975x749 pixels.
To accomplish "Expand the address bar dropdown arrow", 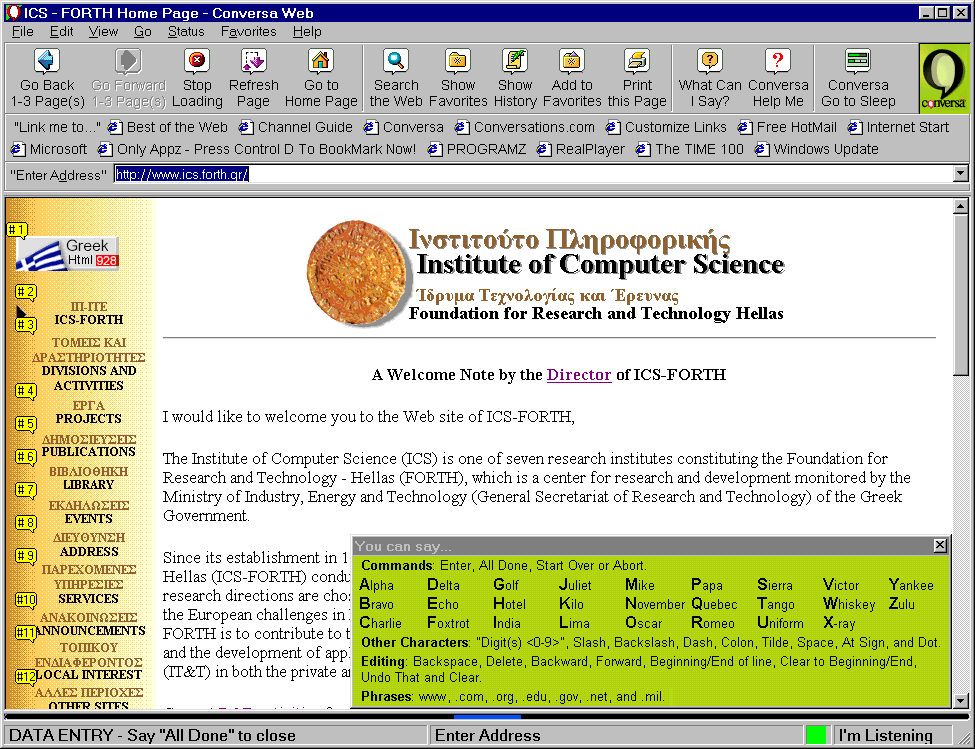I will (x=961, y=175).
